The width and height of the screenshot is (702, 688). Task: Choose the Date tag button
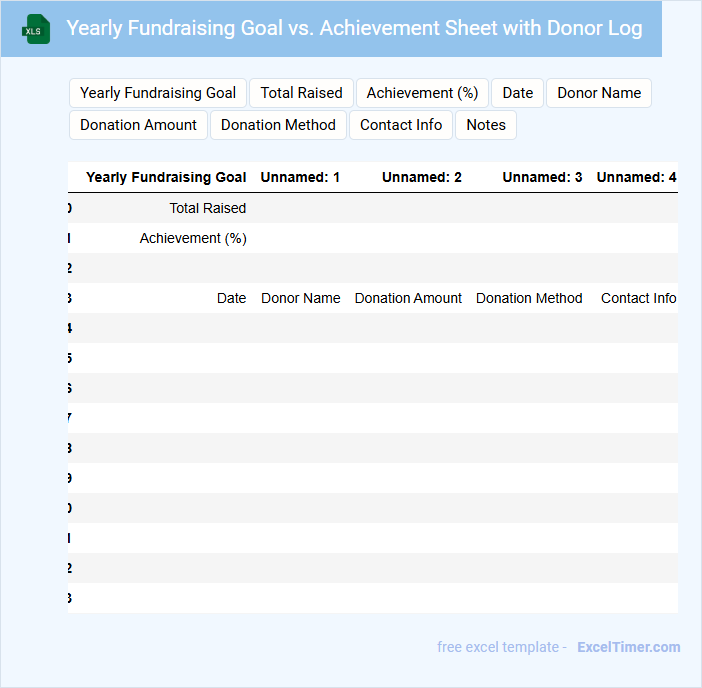(518, 93)
